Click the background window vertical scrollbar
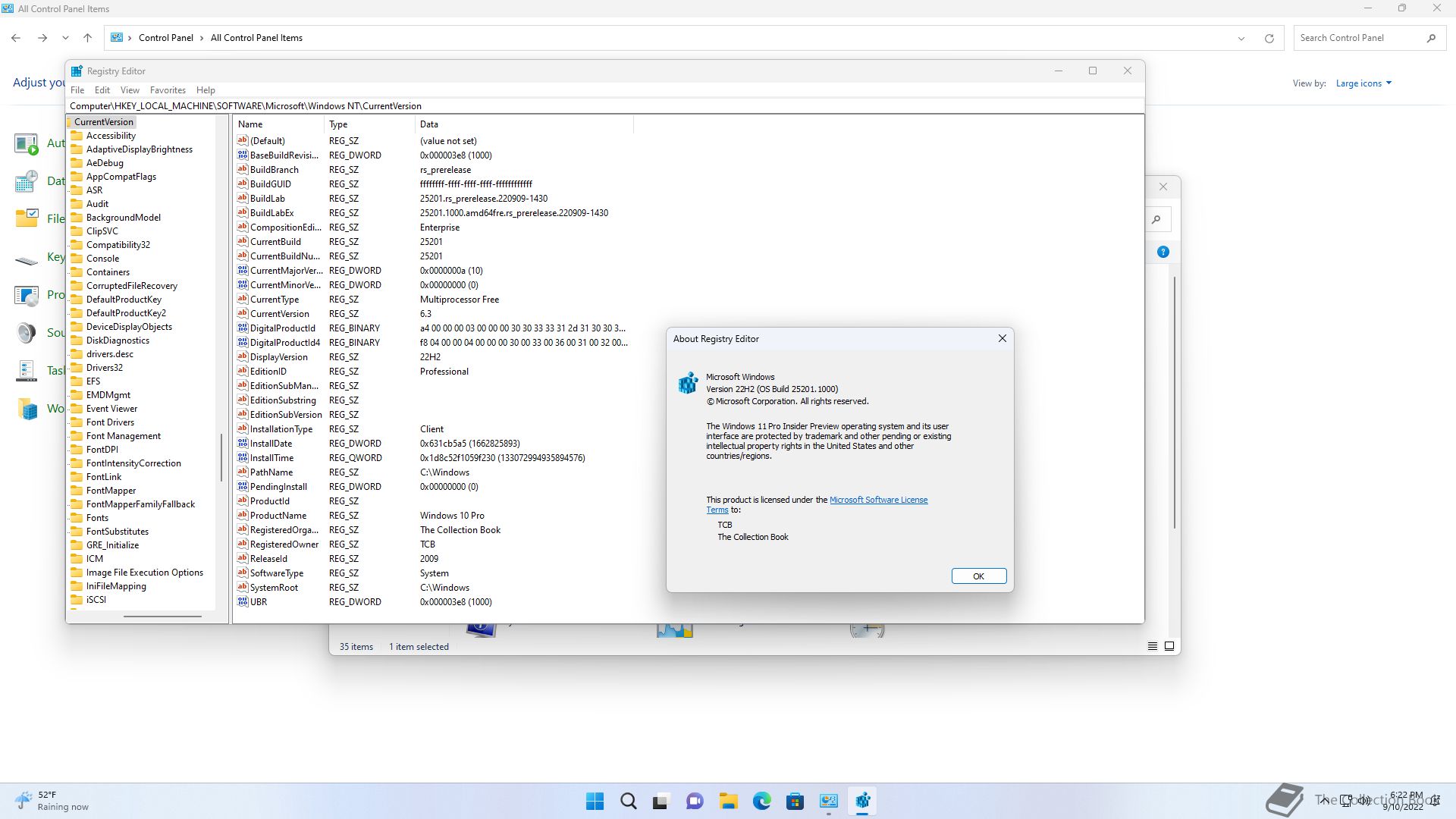 tap(1175, 402)
